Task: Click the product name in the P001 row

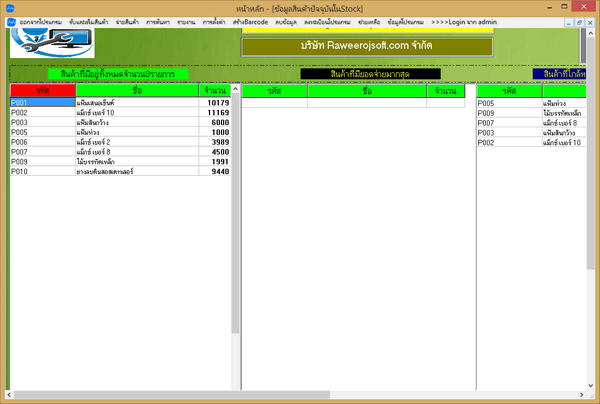Action: [137, 103]
